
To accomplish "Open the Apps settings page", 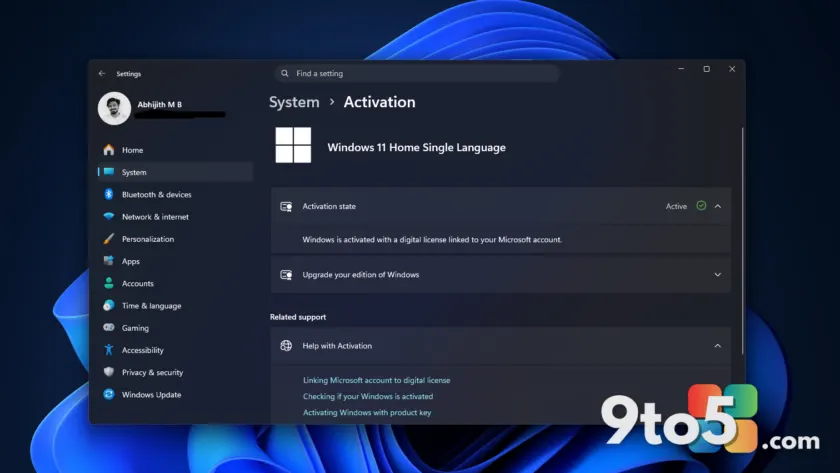I will click(x=175, y=261).
